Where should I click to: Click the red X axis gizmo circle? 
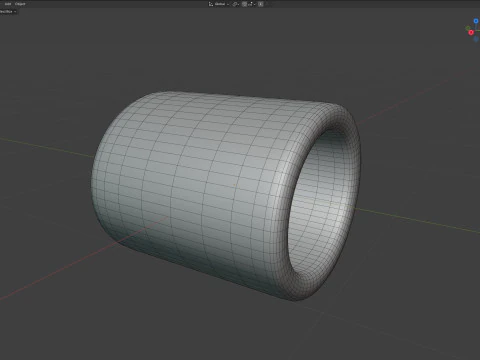point(471,33)
